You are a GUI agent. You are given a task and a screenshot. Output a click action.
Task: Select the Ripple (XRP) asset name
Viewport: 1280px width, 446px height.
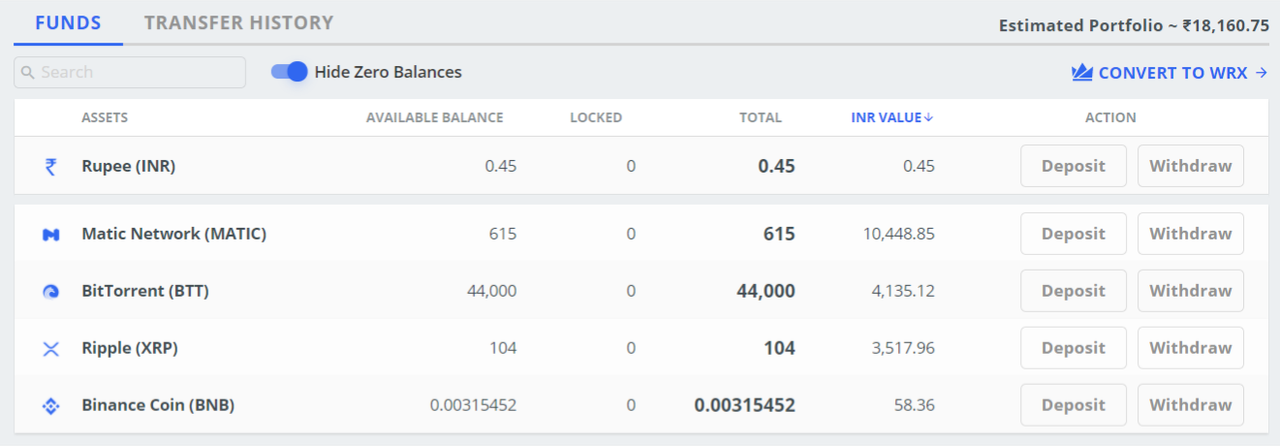[130, 348]
